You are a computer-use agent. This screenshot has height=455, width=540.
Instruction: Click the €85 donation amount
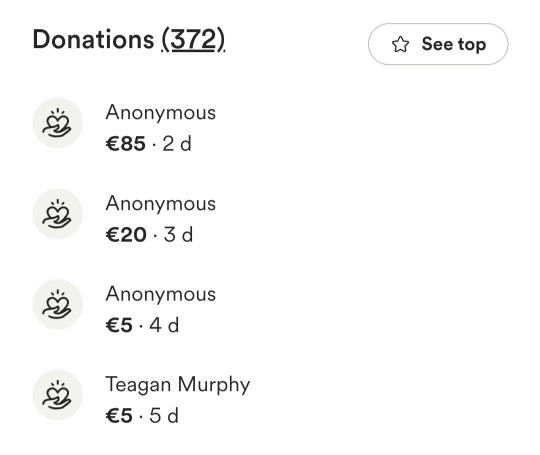point(126,144)
